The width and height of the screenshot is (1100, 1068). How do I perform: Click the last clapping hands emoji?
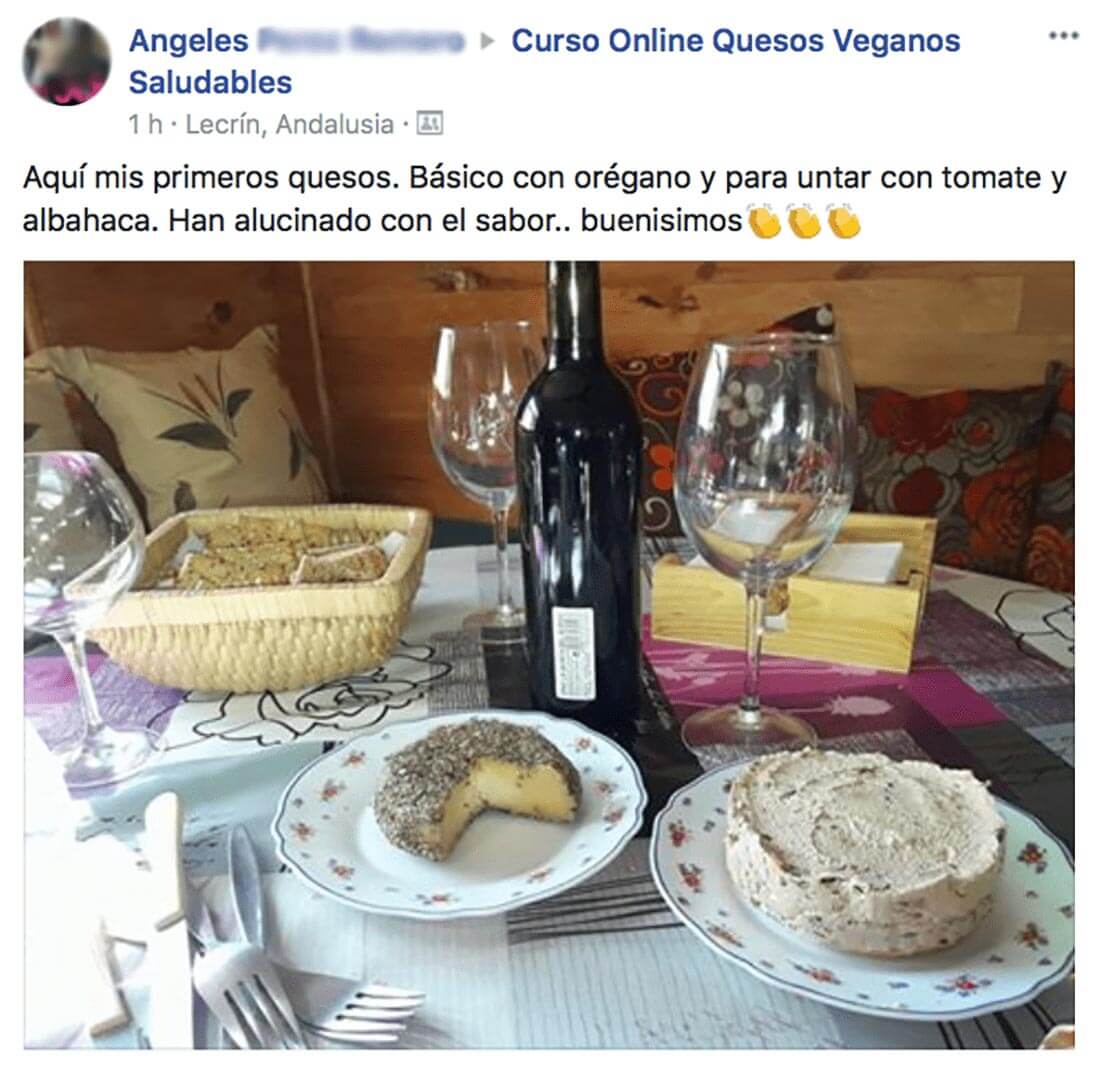[x=844, y=220]
